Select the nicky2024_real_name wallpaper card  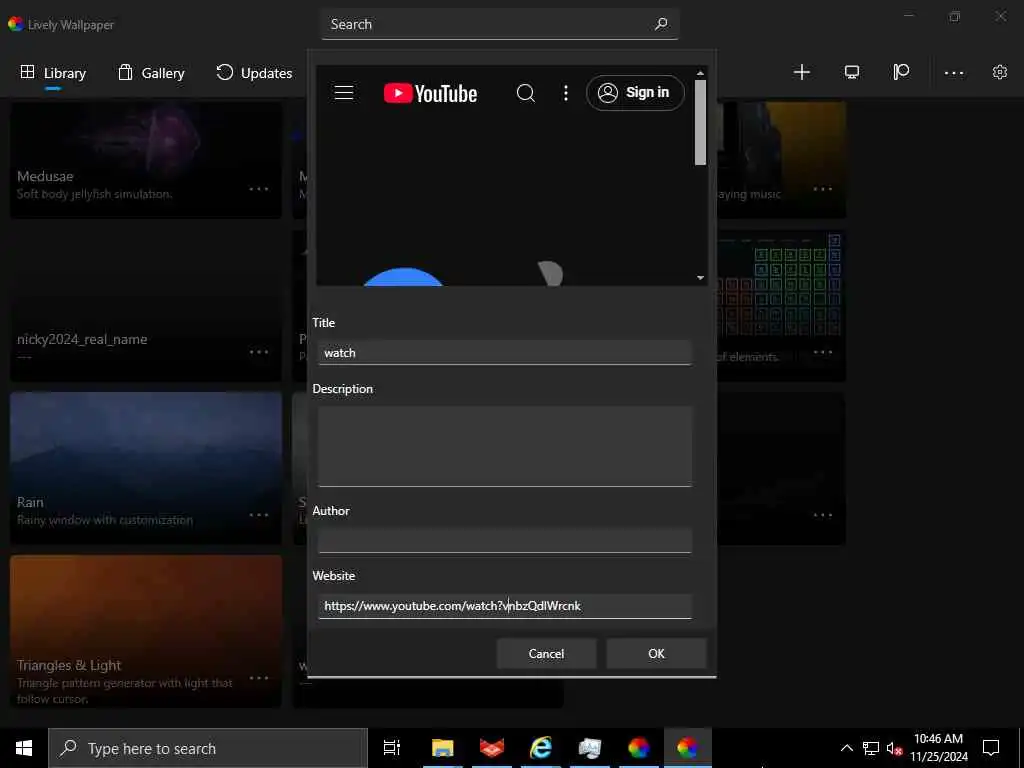coord(146,306)
